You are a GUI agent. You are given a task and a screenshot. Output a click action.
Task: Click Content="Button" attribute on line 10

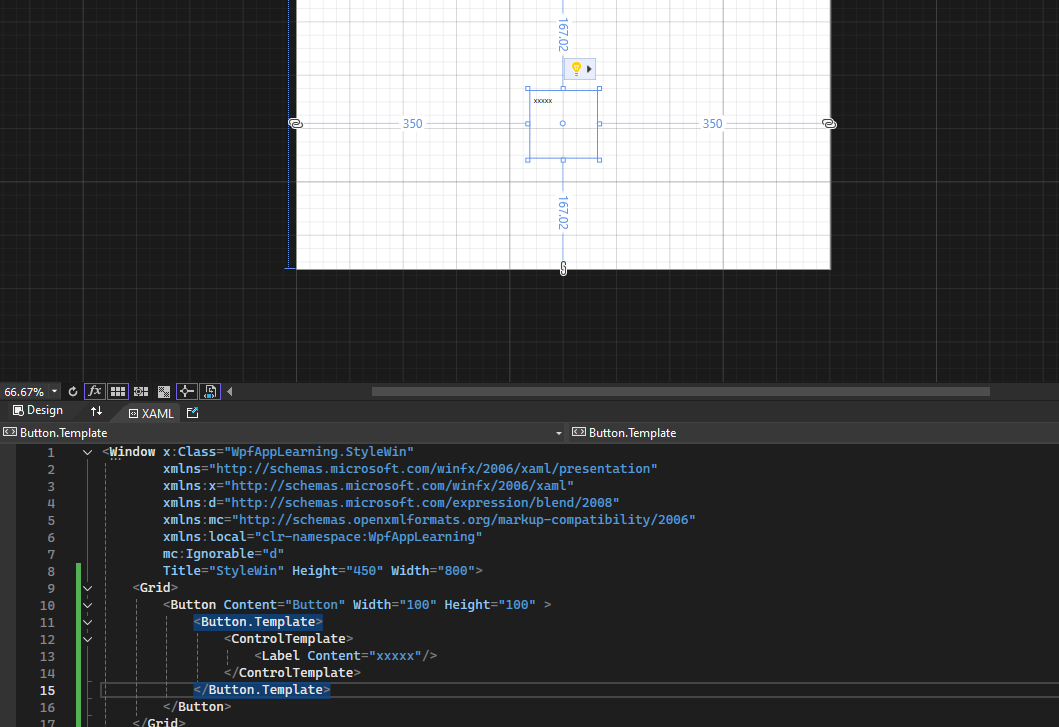tap(284, 604)
